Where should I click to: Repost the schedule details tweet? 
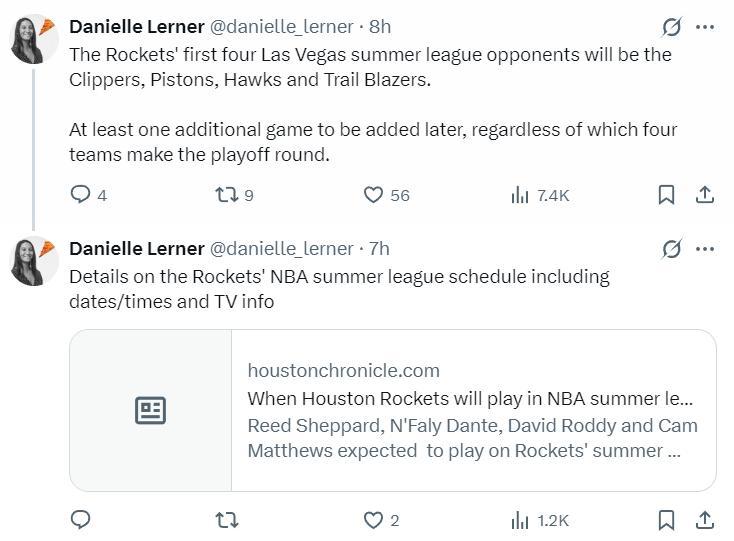[227, 520]
